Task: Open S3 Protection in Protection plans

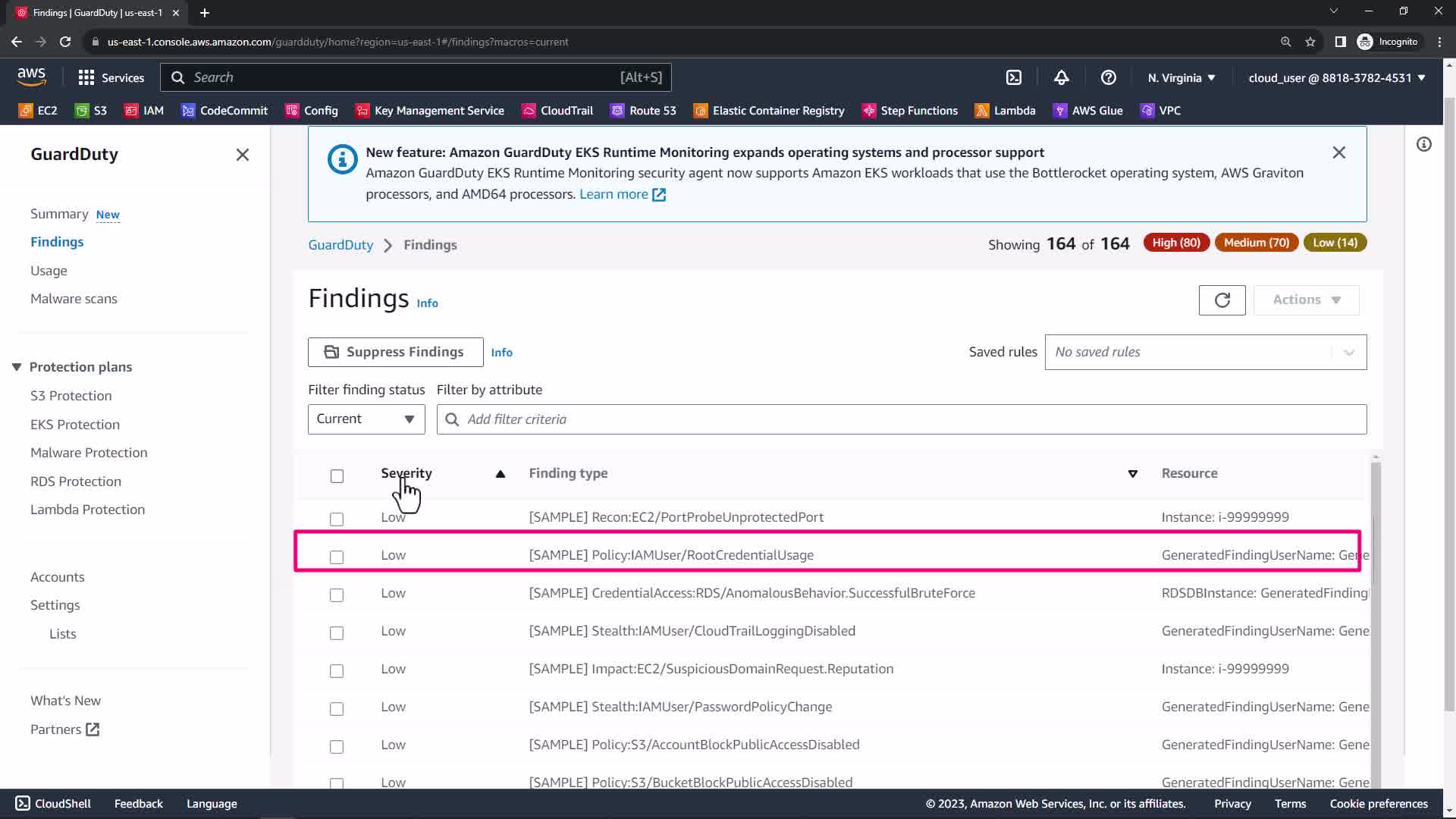Action: [71, 396]
